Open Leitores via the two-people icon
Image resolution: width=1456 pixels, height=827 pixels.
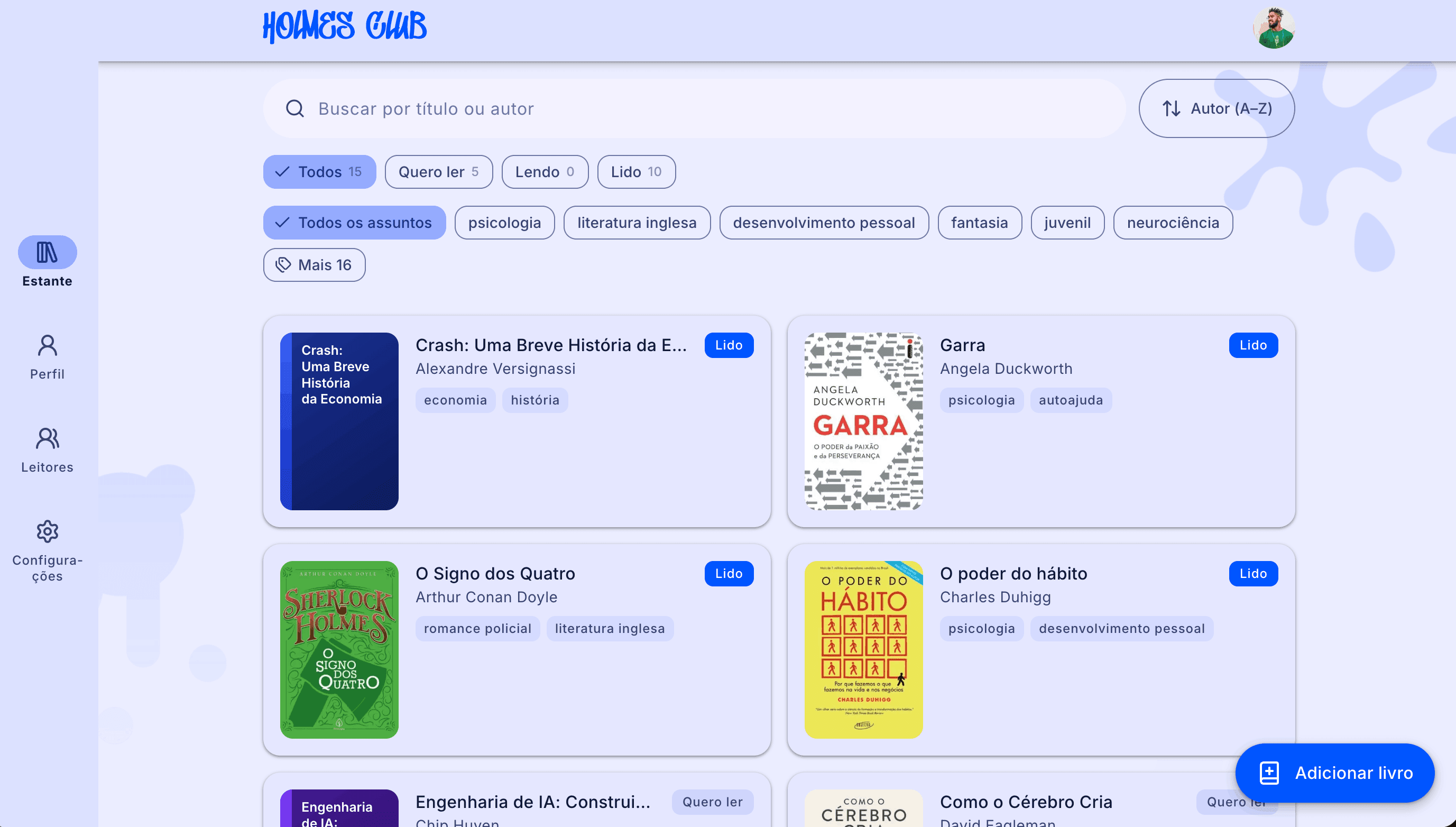47,438
